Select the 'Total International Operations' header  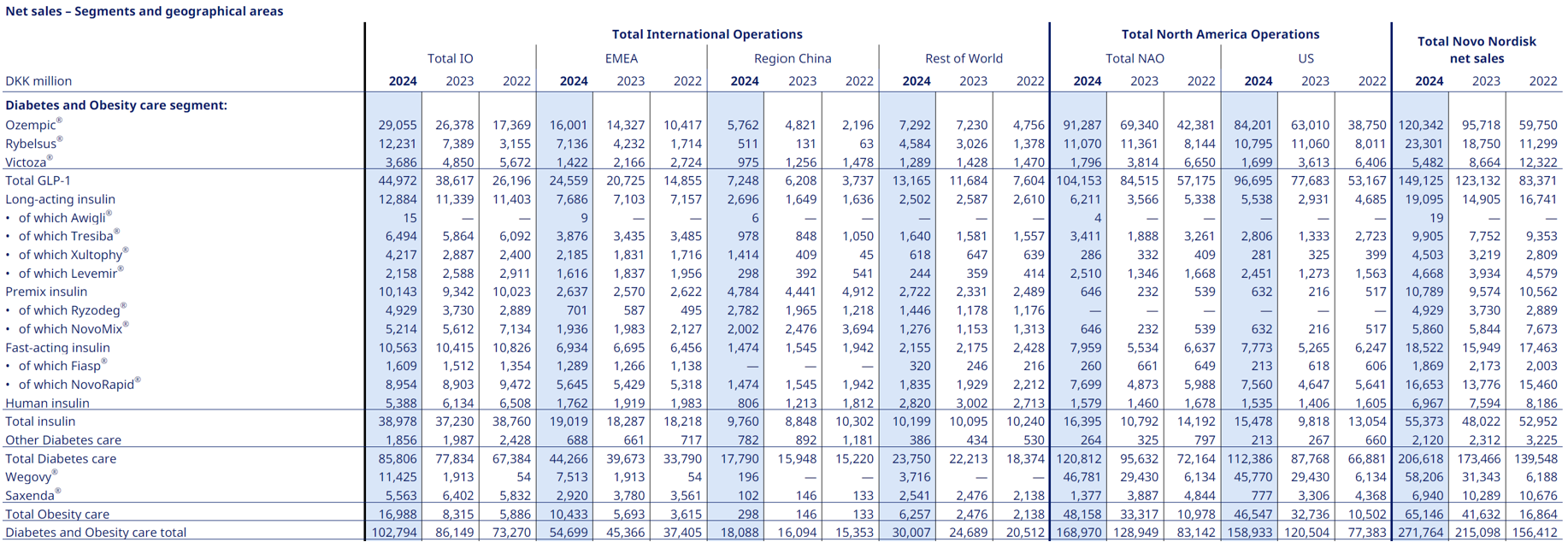pos(707,34)
